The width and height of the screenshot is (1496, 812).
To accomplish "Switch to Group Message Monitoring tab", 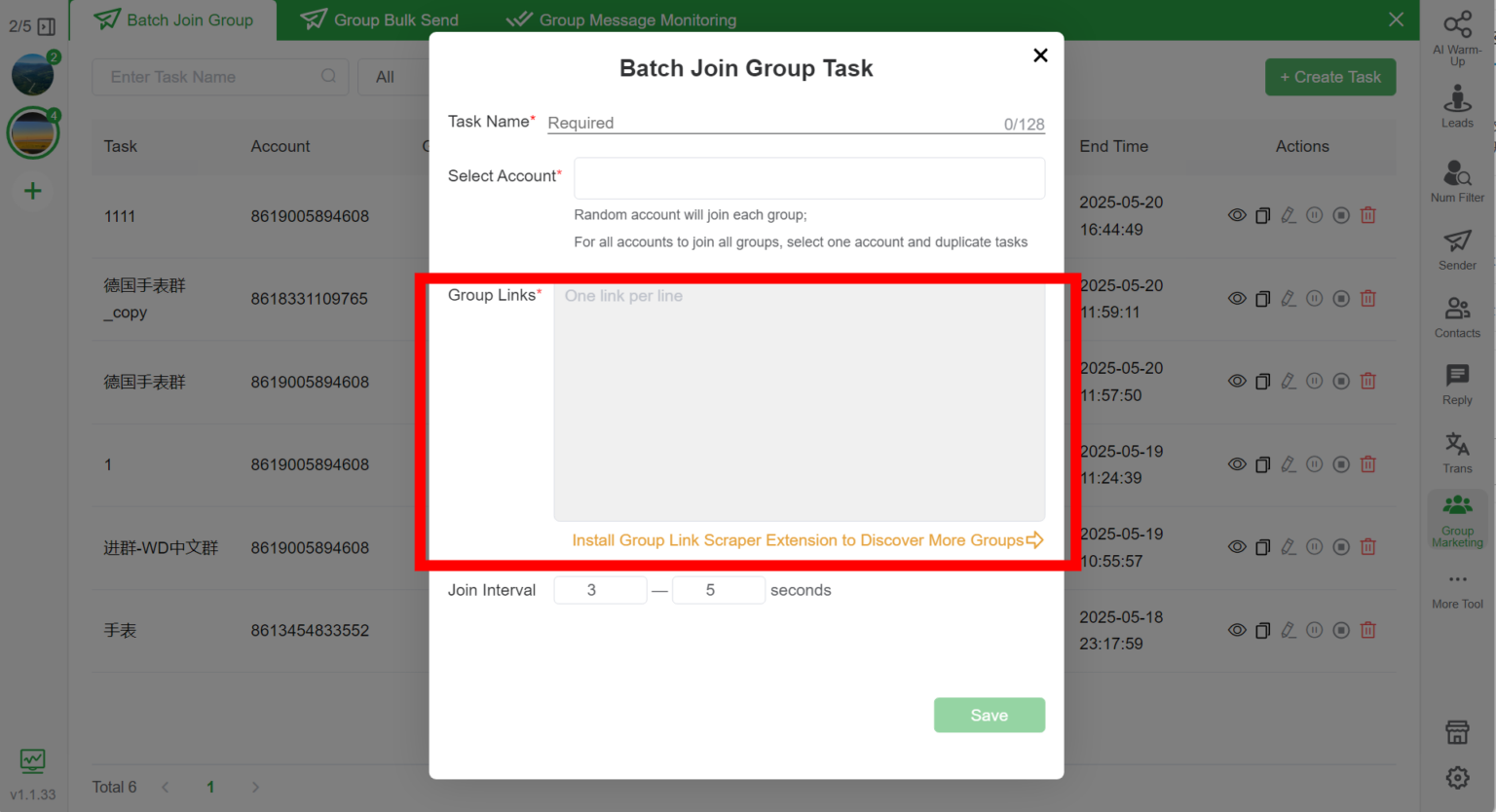I will pos(621,19).
